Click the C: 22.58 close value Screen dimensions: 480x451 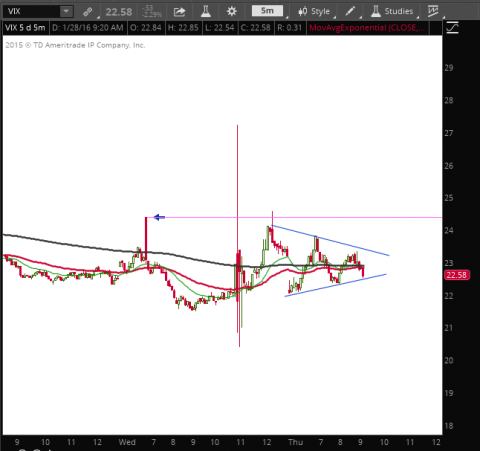[255, 28]
